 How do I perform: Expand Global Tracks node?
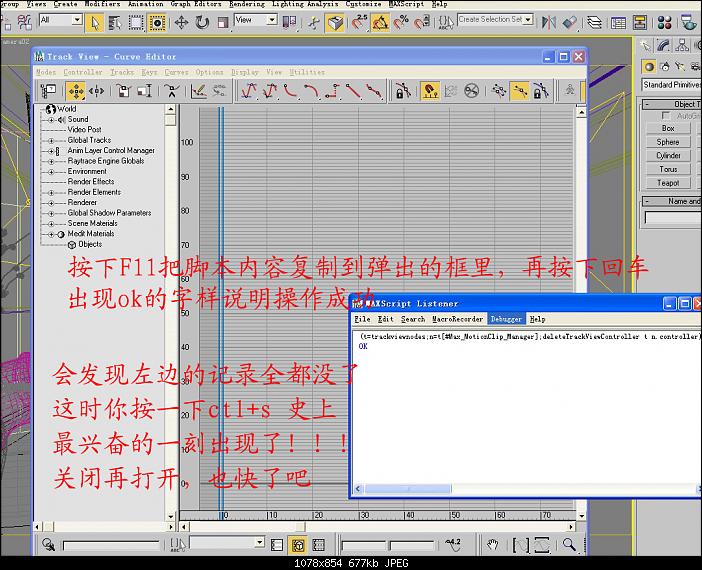pyautogui.click(x=51, y=141)
